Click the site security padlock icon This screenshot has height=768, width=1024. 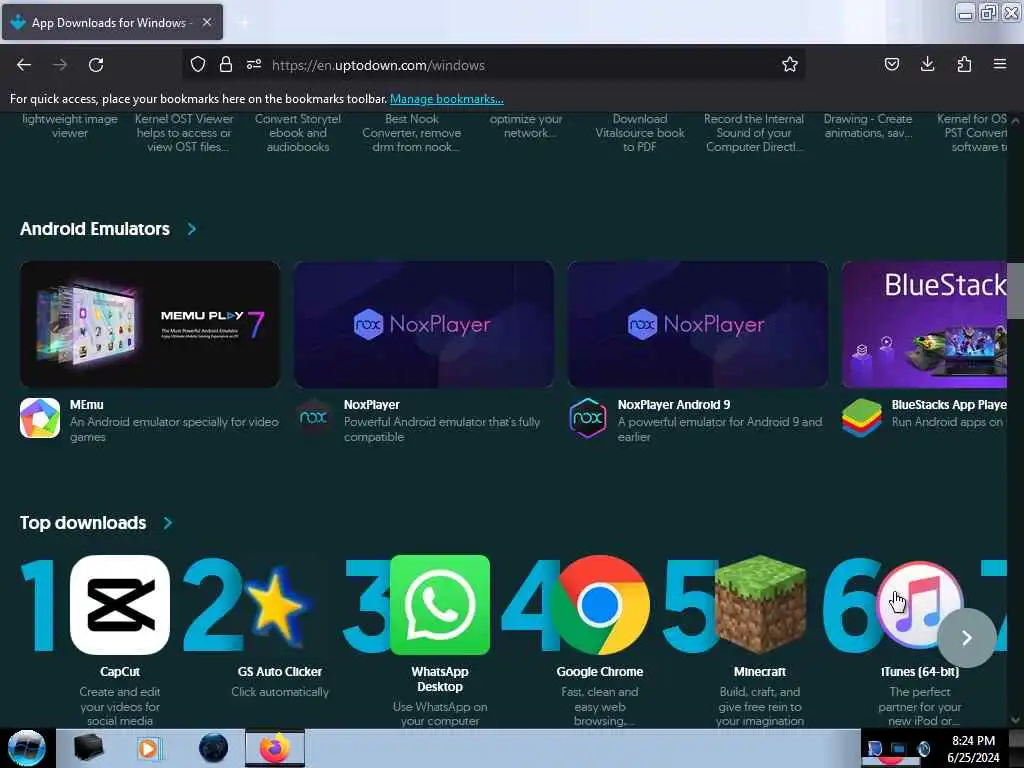226,64
